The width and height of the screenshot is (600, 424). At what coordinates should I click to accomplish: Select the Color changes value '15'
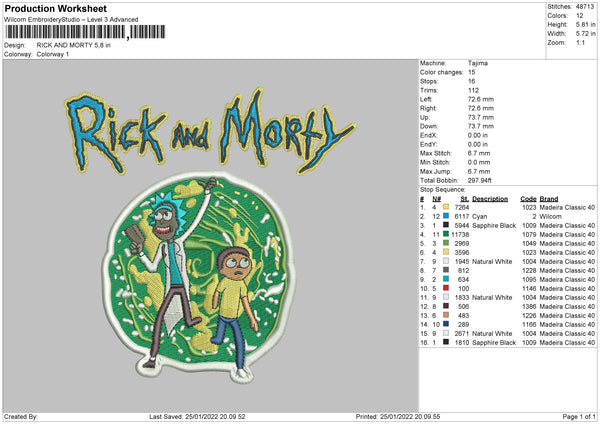[x=471, y=72]
